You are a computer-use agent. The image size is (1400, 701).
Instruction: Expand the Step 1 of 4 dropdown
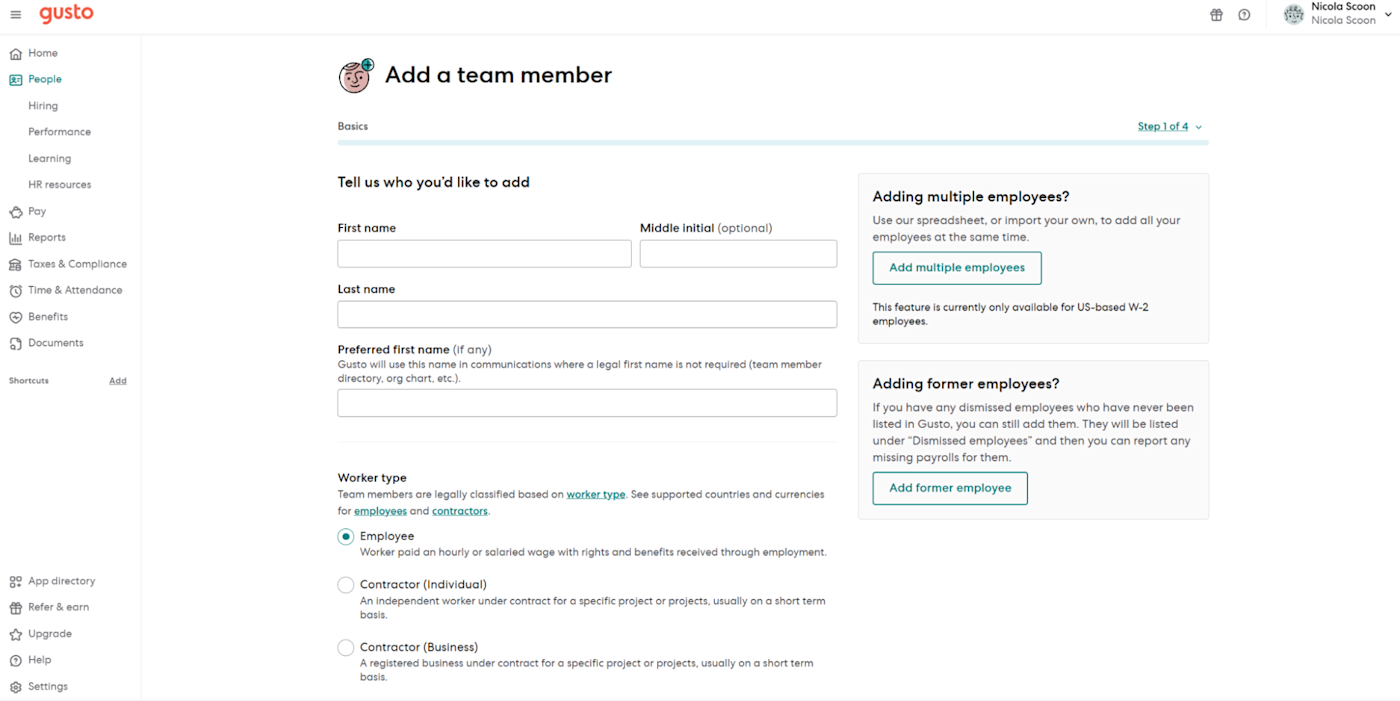1169,127
